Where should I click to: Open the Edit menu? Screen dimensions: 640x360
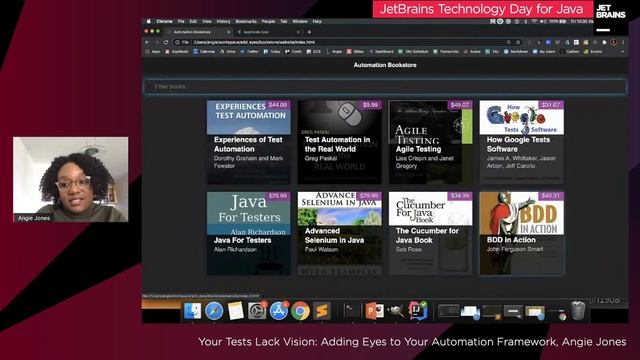pyautogui.click(x=193, y=21)
